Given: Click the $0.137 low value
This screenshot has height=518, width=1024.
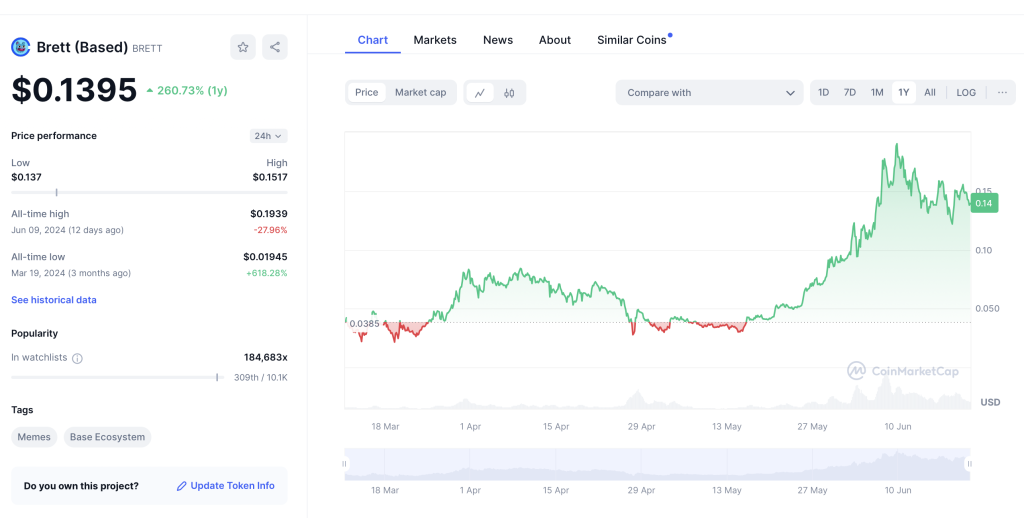Looking at the screenshot, I should point(26,177).
